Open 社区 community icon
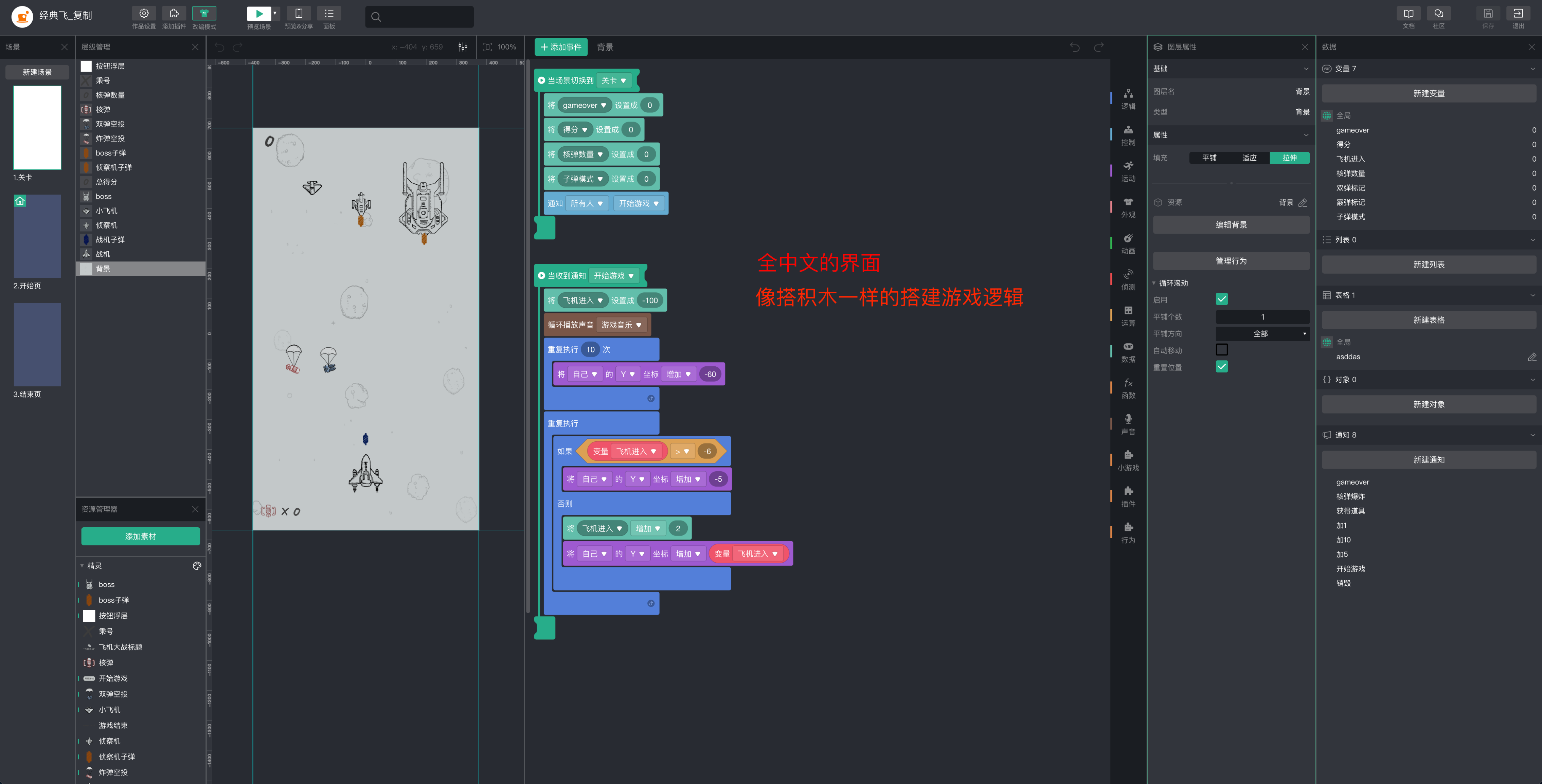Screen dimensions: 1542x784 pyautogui.click(x=1438, y=14)
